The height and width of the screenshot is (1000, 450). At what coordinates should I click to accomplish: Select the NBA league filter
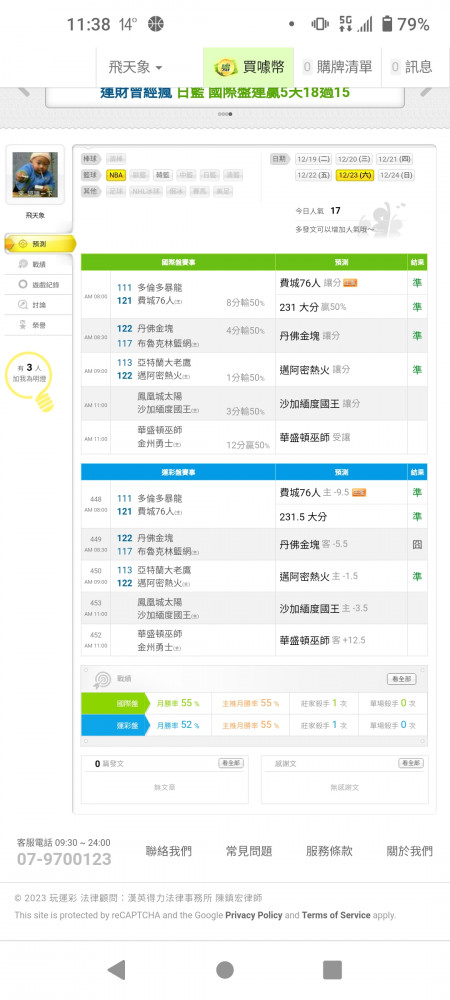(116, 175)
